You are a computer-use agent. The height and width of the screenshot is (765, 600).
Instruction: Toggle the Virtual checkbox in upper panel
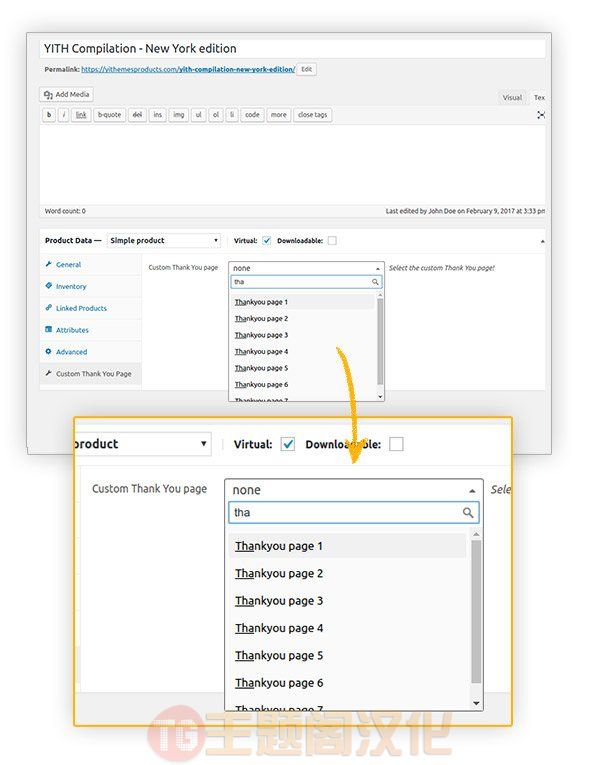pyautogui.click(x=267, y=241)
